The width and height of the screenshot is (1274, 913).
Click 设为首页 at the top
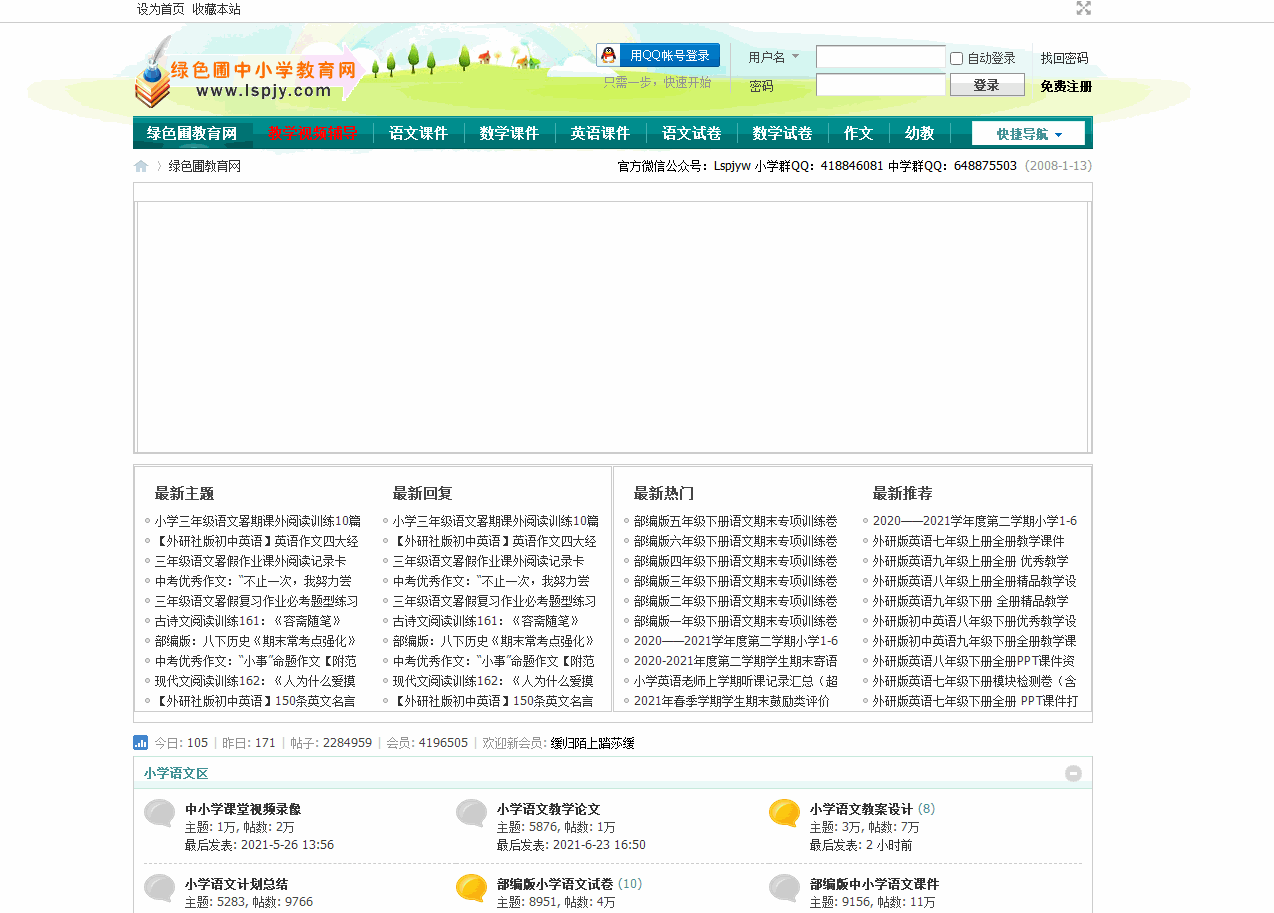click(161, 9)
